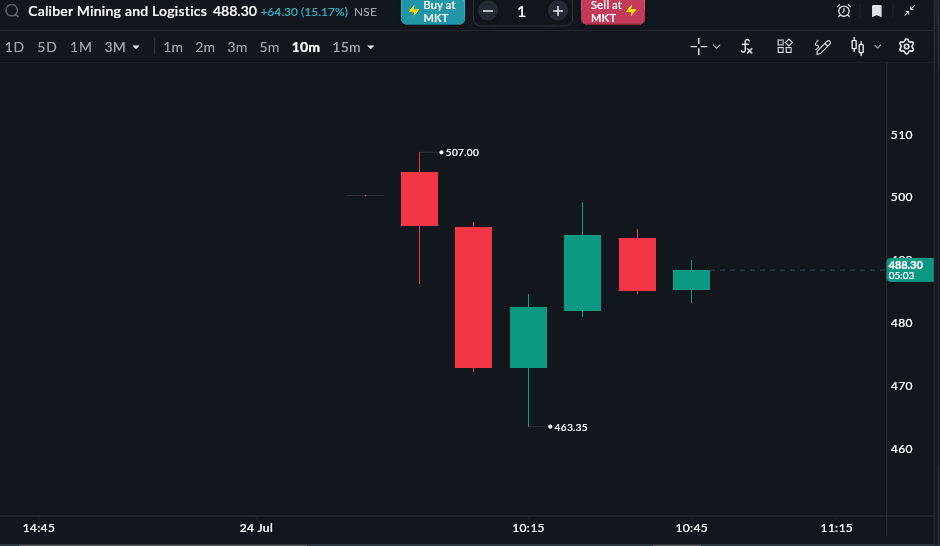Select the drawing pencil tool
The image size is (940, 546).
coord(822,47)
